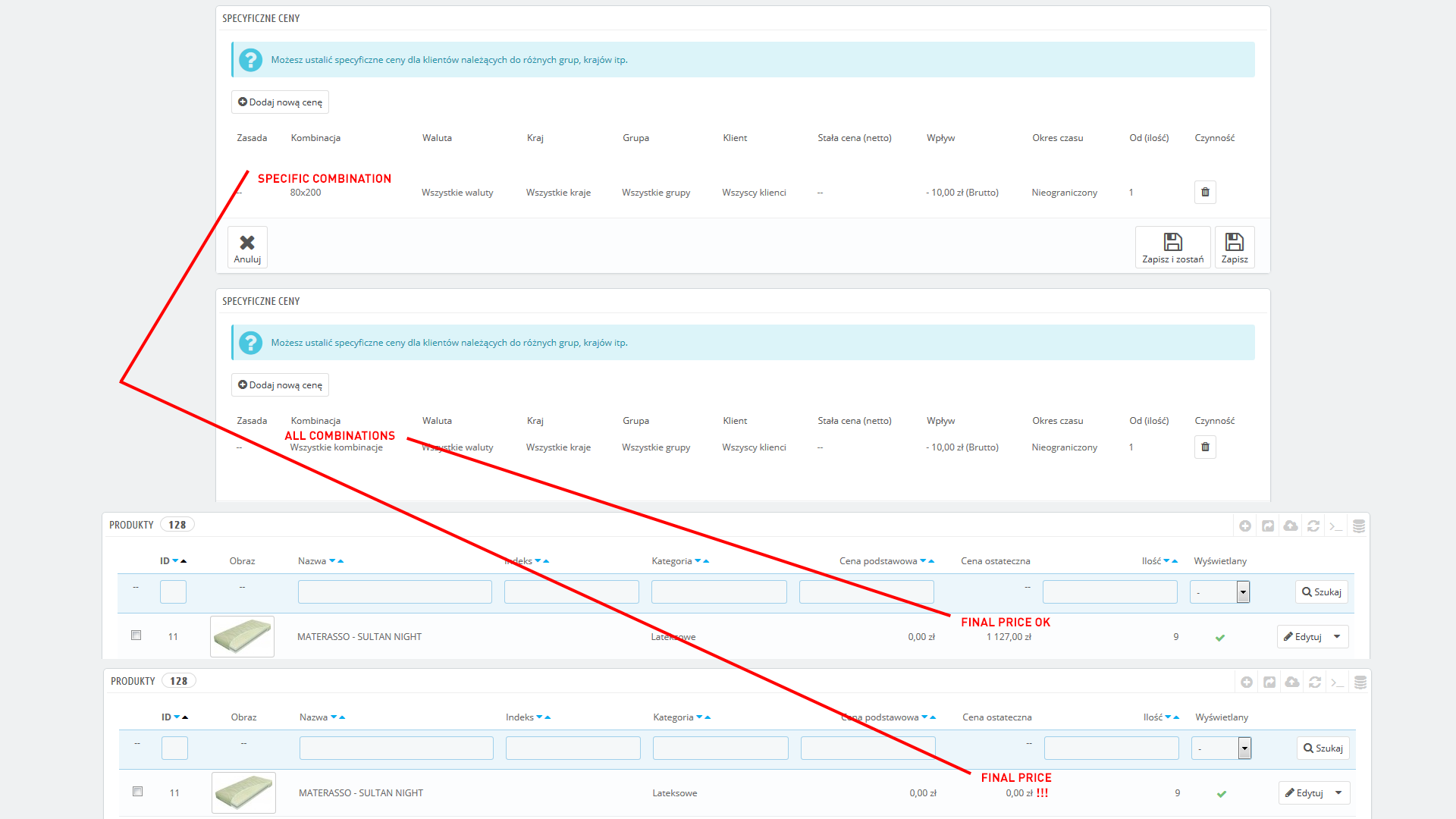Click the add new product plus icon in upper Produkty panel
The height and width of the screenshot is (819, 1456).
tap(1245, 526)
